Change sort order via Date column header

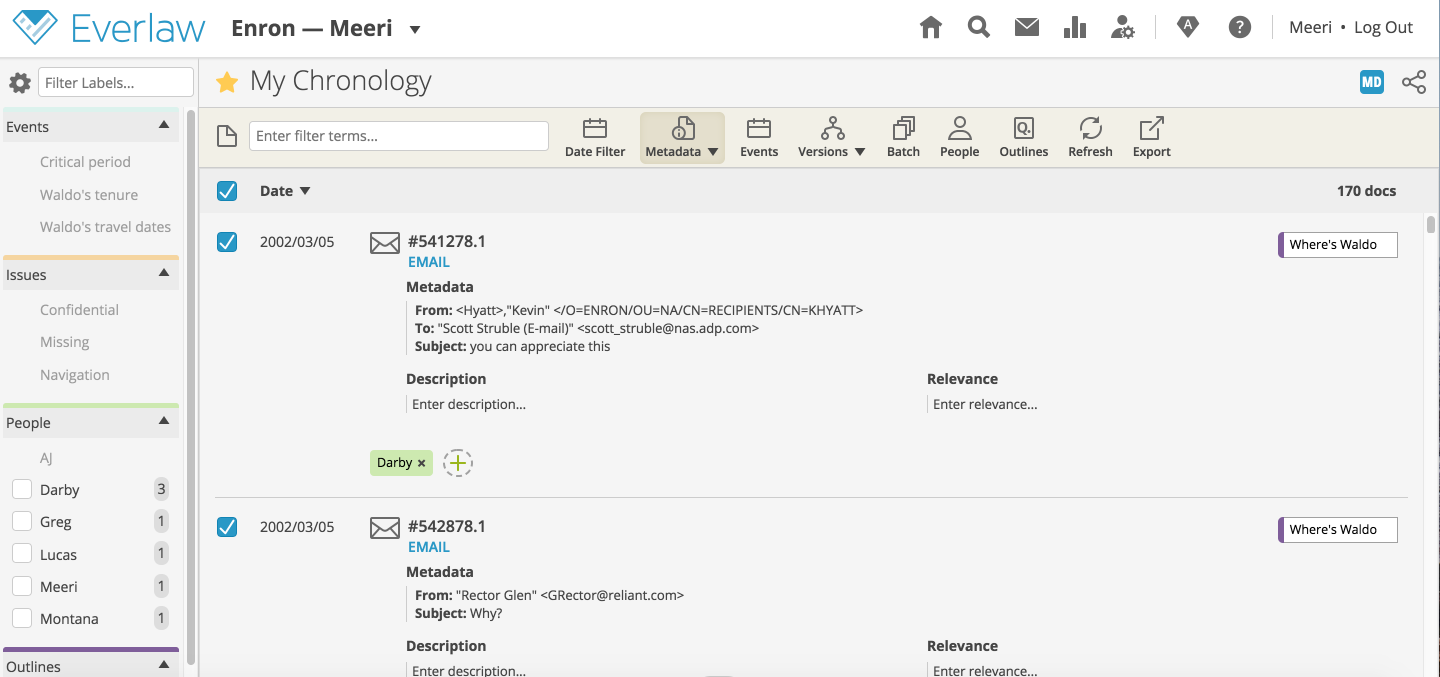pyautogui.click(x=285, y=191)
